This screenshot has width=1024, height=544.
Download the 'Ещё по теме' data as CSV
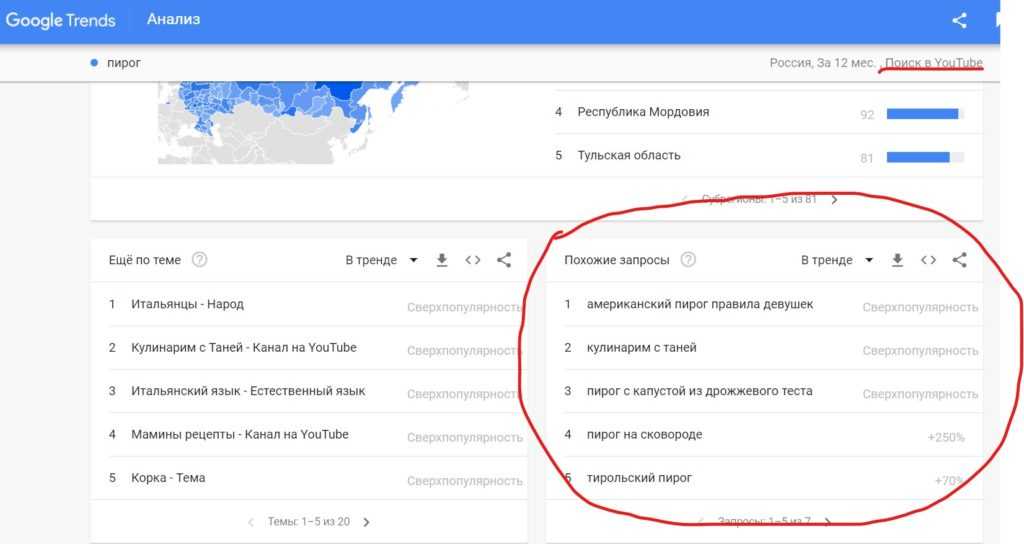[442, 260]
